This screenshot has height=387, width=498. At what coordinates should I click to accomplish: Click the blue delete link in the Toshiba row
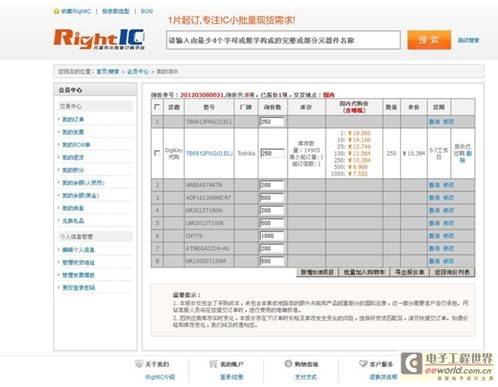click(466, 156)
